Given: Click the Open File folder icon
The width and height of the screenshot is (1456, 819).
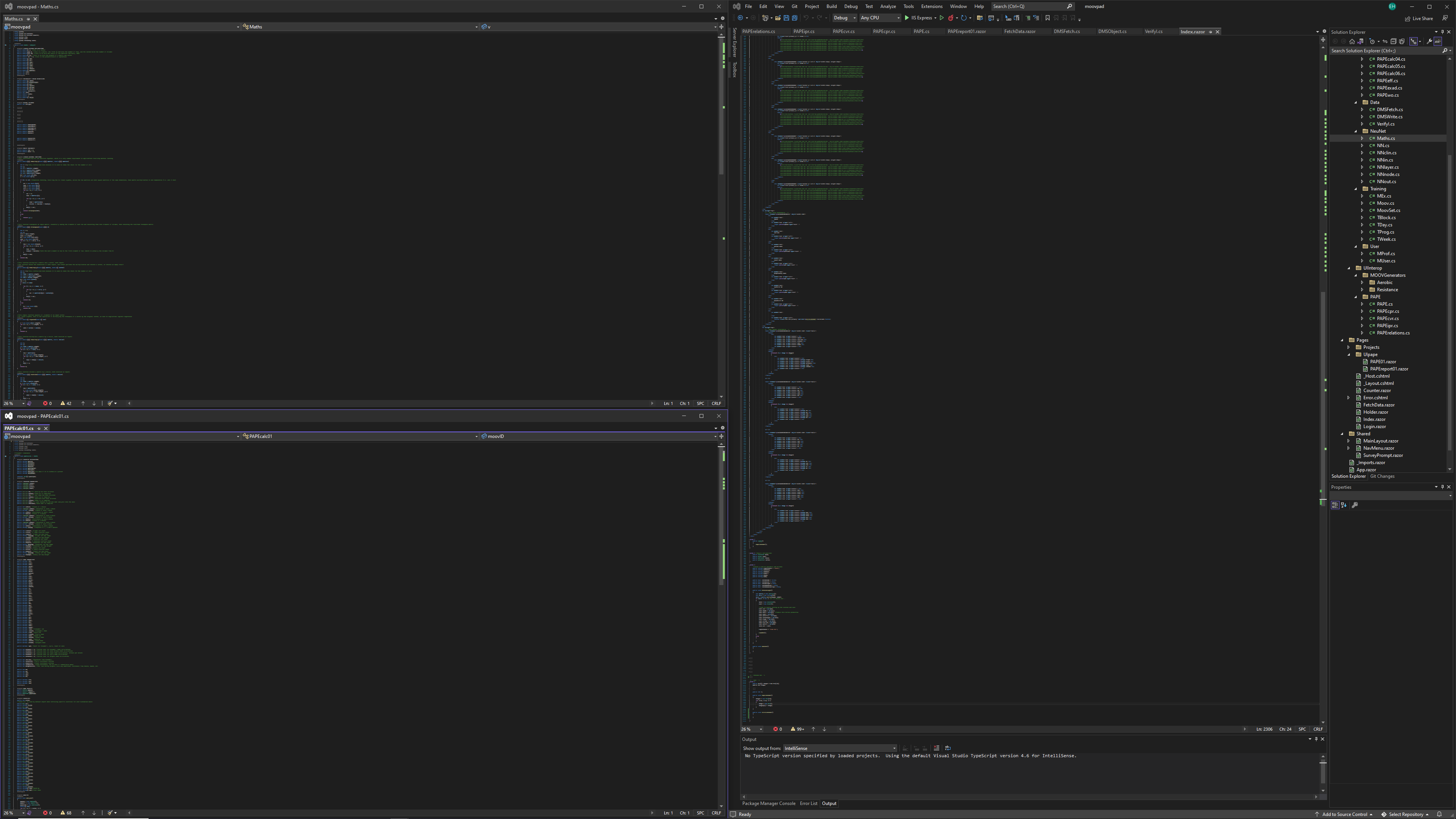Looking at the screenshot, I should [x=778, y=18].
